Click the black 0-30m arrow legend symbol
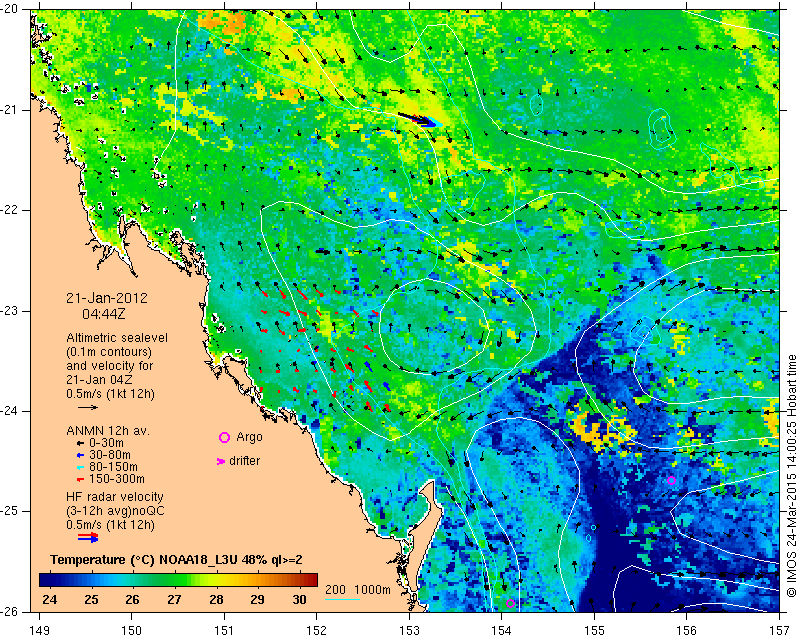 (x=80, y=443)
